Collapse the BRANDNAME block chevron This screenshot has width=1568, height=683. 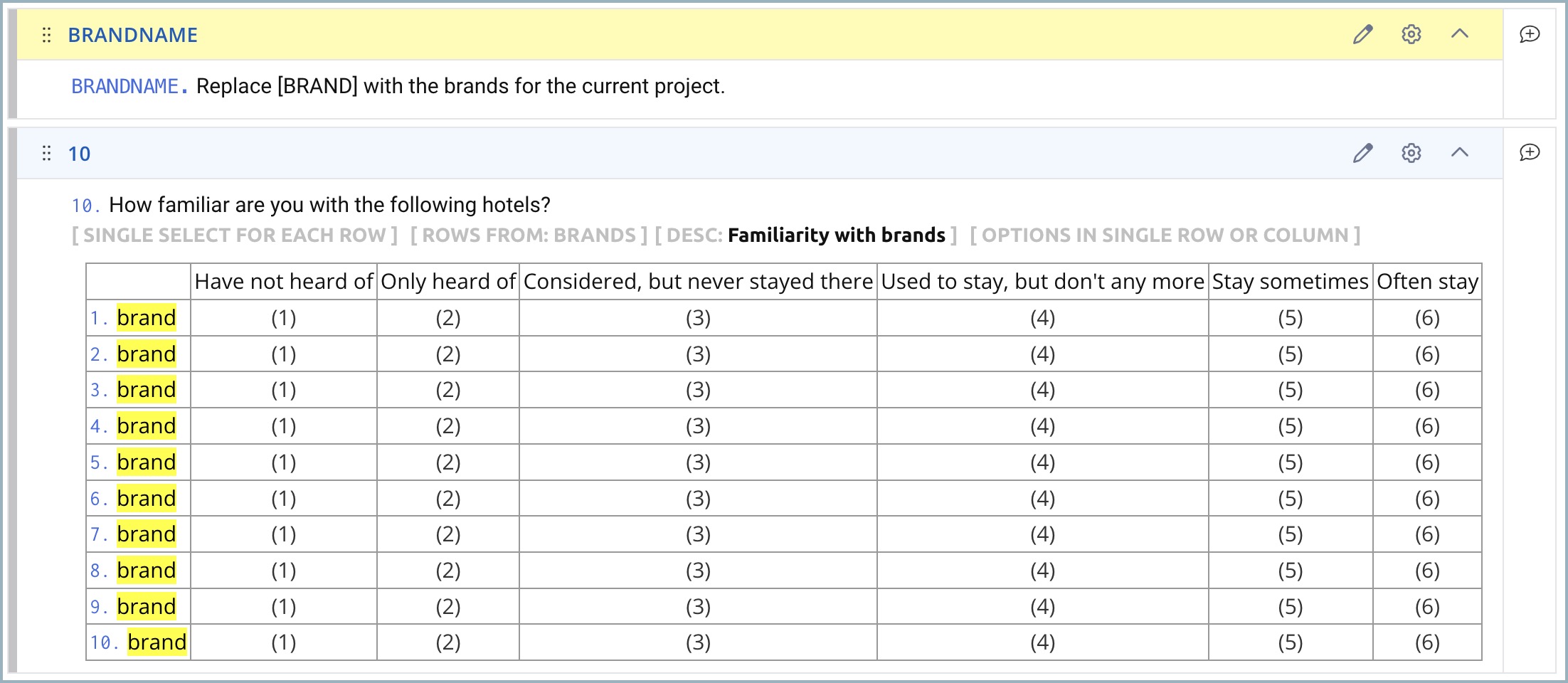1459,33
